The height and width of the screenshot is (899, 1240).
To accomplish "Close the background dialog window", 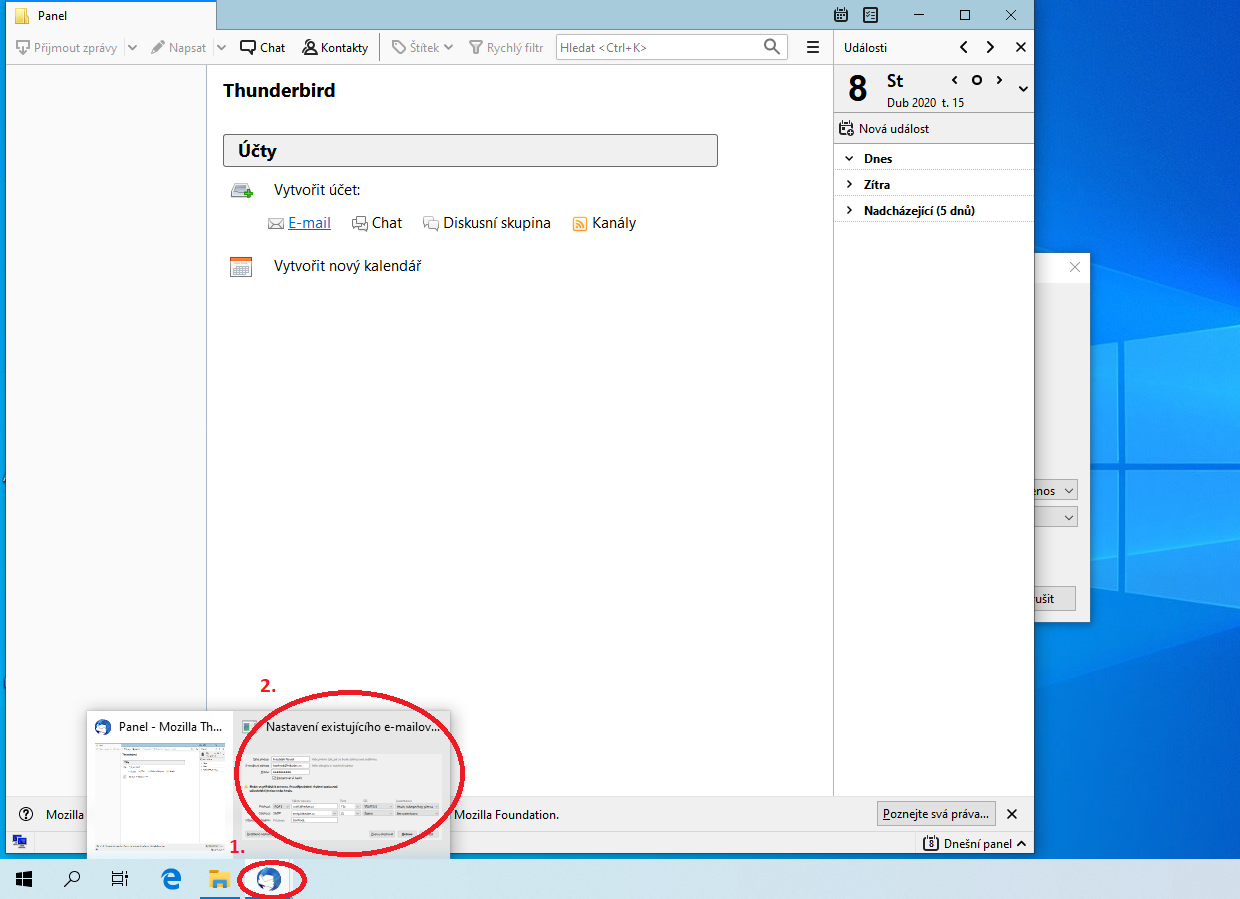I will tap(1075, 267).
